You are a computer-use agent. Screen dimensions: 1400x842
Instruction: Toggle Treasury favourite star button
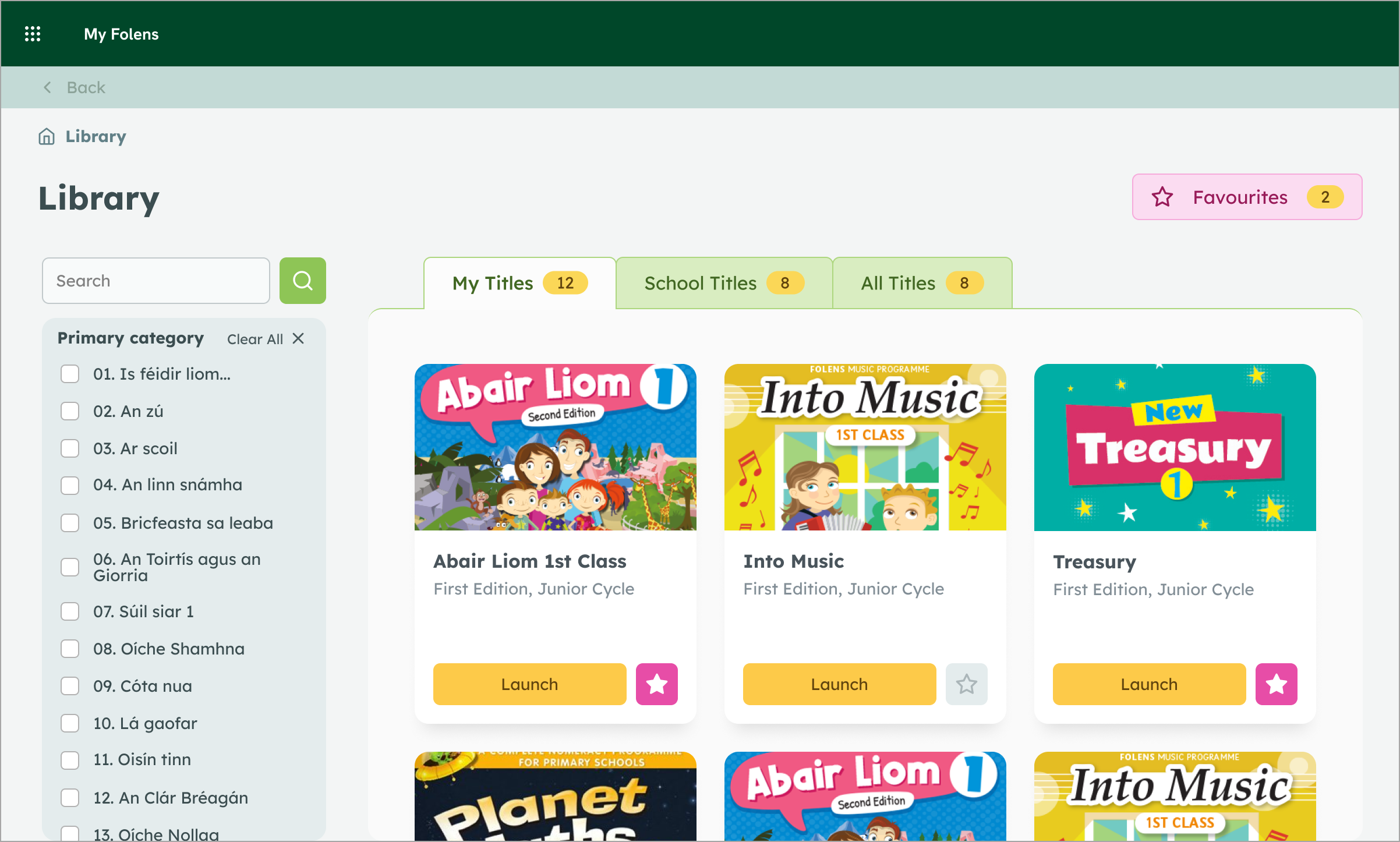tap(1276, 684)
